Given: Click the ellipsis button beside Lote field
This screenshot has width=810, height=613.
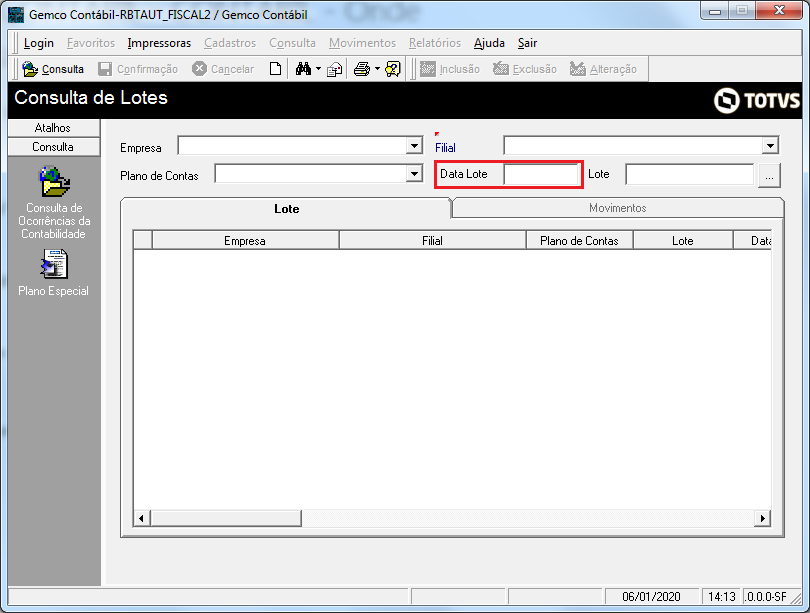Looking at the screenshot, I should click(769, 176).
